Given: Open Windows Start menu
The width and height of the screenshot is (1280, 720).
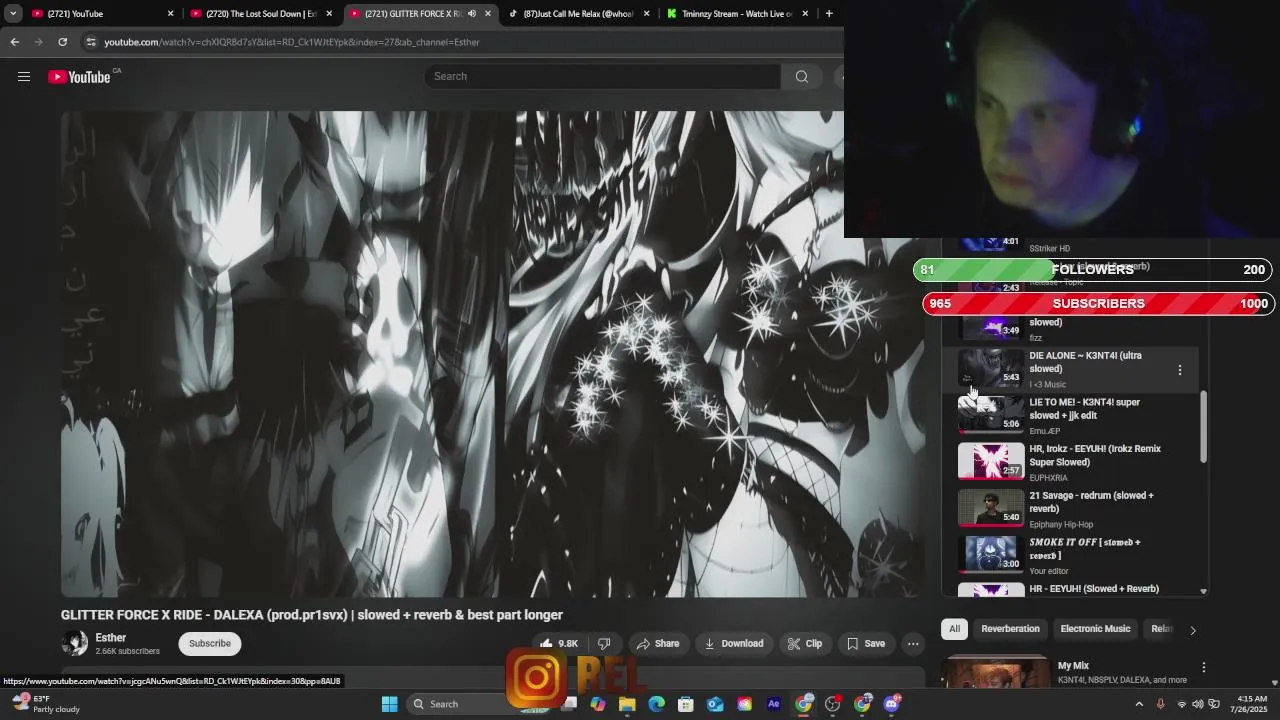Looking at the screenshot, I should pos(389,704).
